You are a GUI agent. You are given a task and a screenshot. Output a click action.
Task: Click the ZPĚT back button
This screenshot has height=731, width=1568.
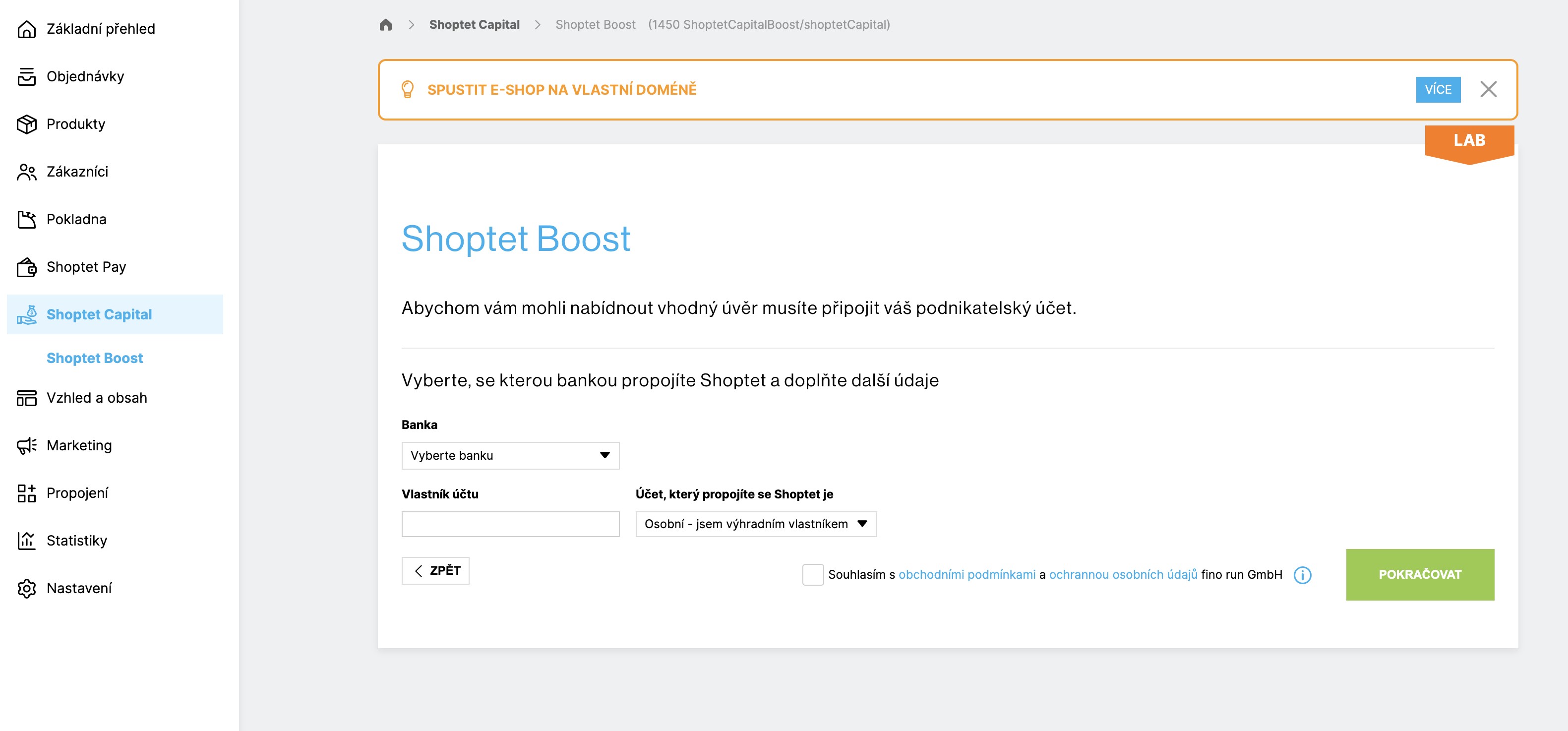[435, 570]
